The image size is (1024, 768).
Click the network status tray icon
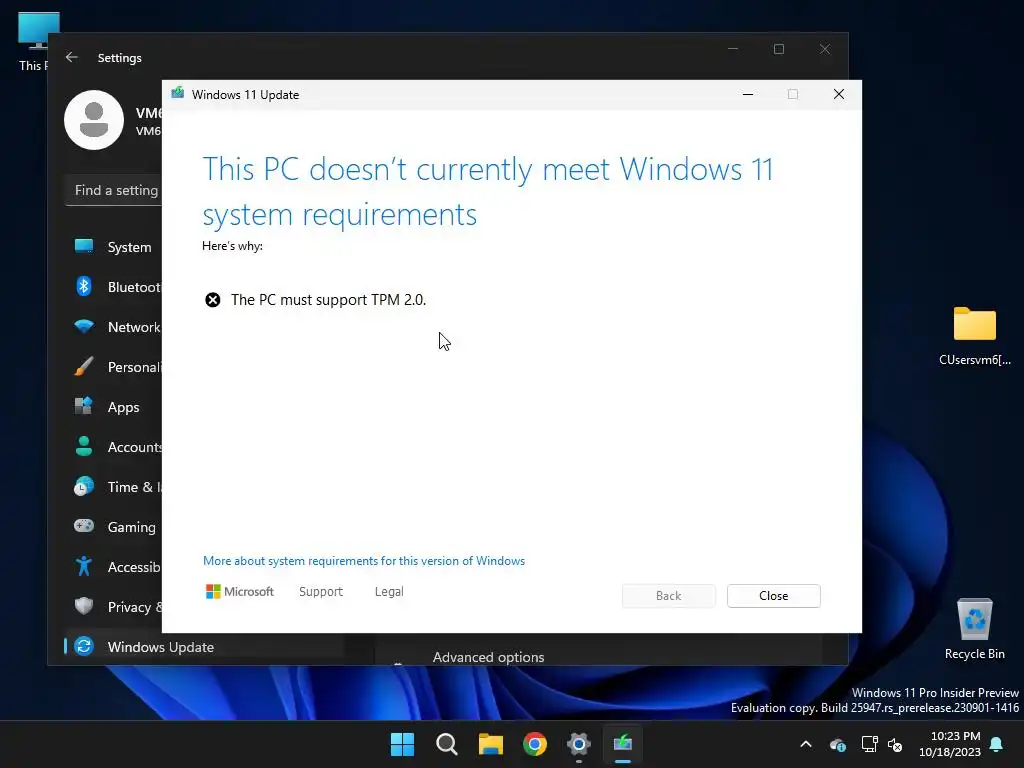[869, 744]
